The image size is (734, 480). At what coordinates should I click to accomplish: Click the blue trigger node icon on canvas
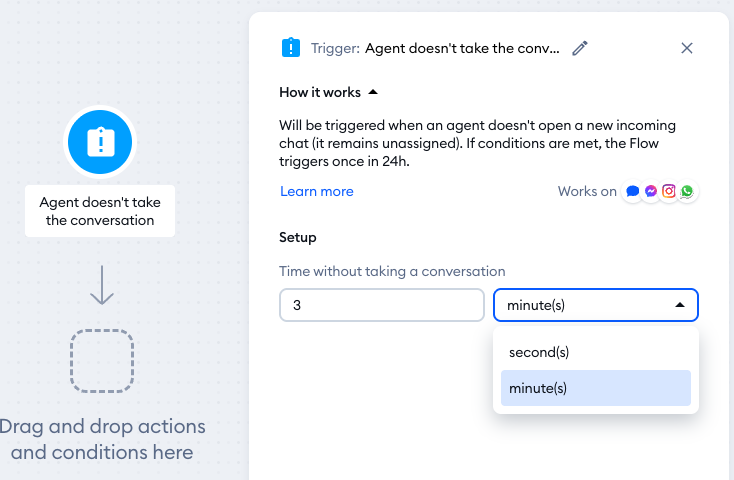pyautogui.click(x=100, y=143)
